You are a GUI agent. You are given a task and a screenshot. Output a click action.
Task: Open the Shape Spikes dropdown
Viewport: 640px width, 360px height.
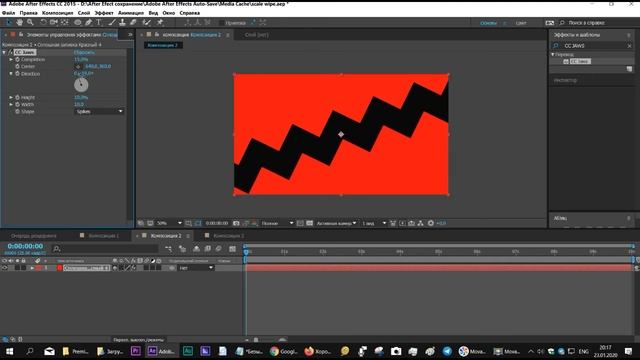click(99, 111)
